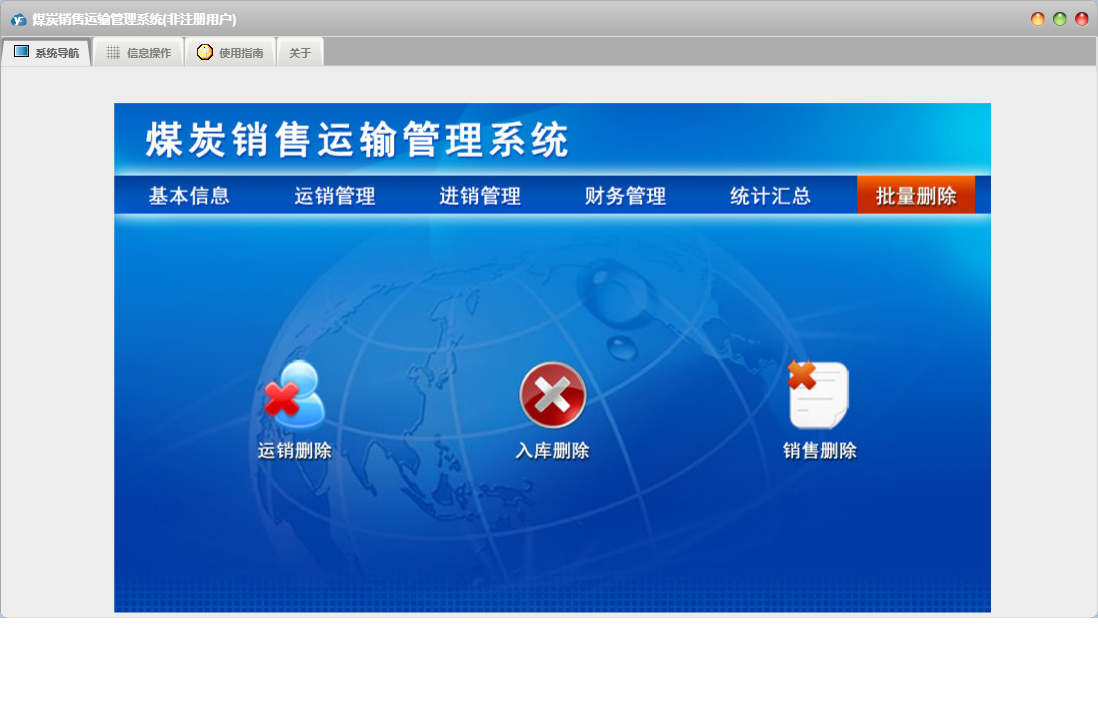Switch to the 系统导航 tab

46,53
